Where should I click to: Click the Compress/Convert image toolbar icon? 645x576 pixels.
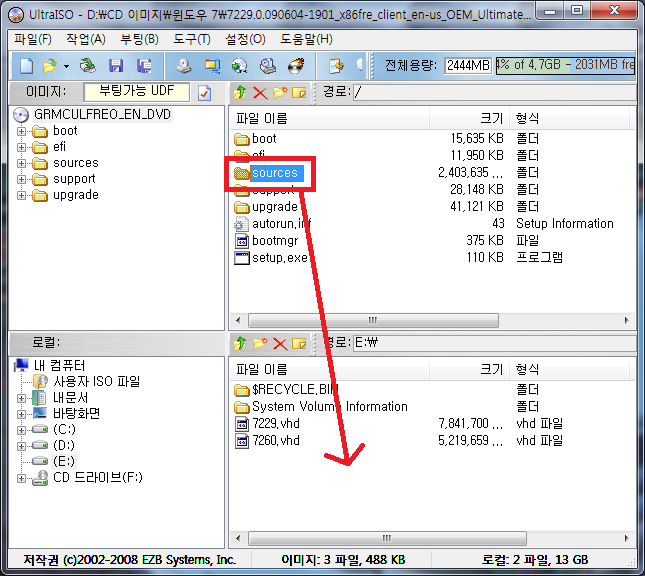212,66
